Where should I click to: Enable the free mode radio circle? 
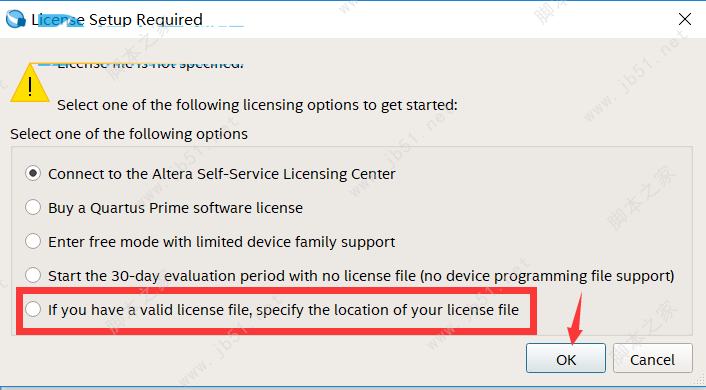point(33,241)
